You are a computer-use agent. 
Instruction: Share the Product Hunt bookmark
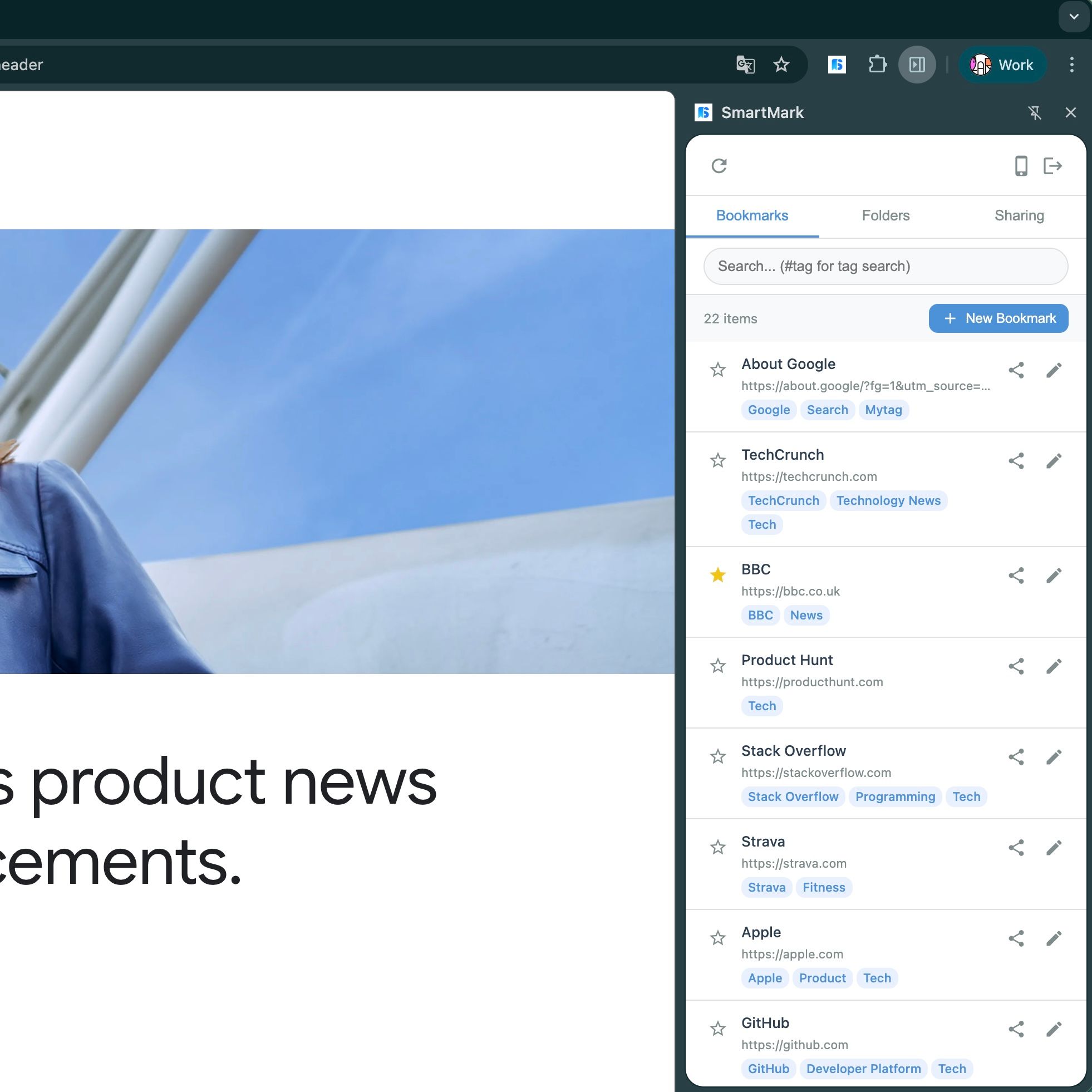[x=1016, y=666]
